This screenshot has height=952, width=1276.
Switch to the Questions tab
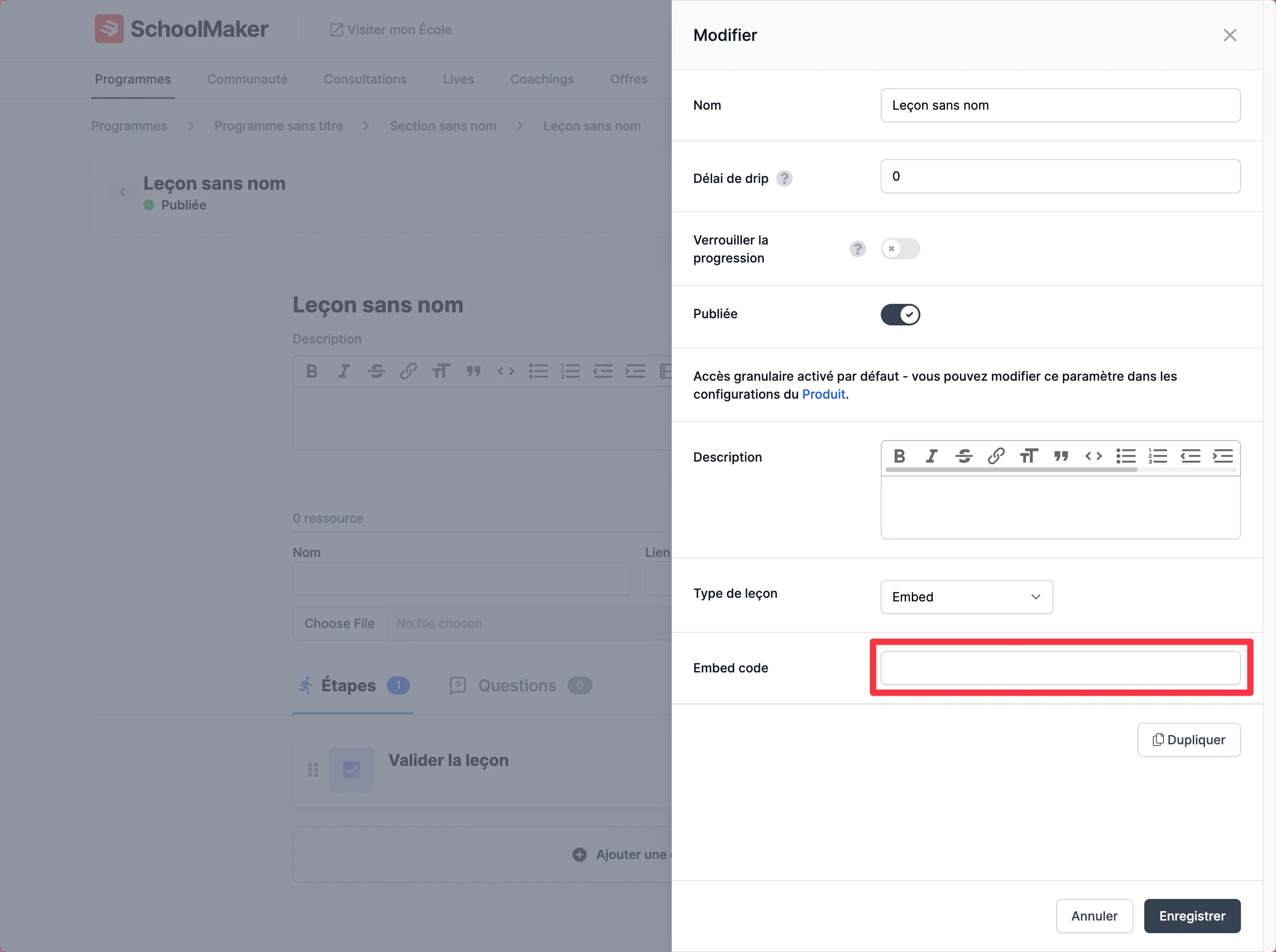(x=521, y=685)
